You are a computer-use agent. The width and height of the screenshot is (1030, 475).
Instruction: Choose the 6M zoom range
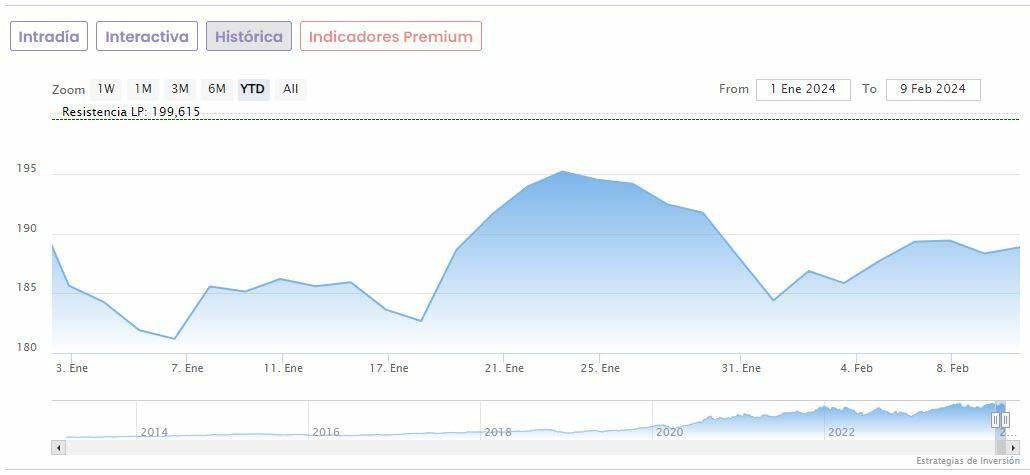217,89
